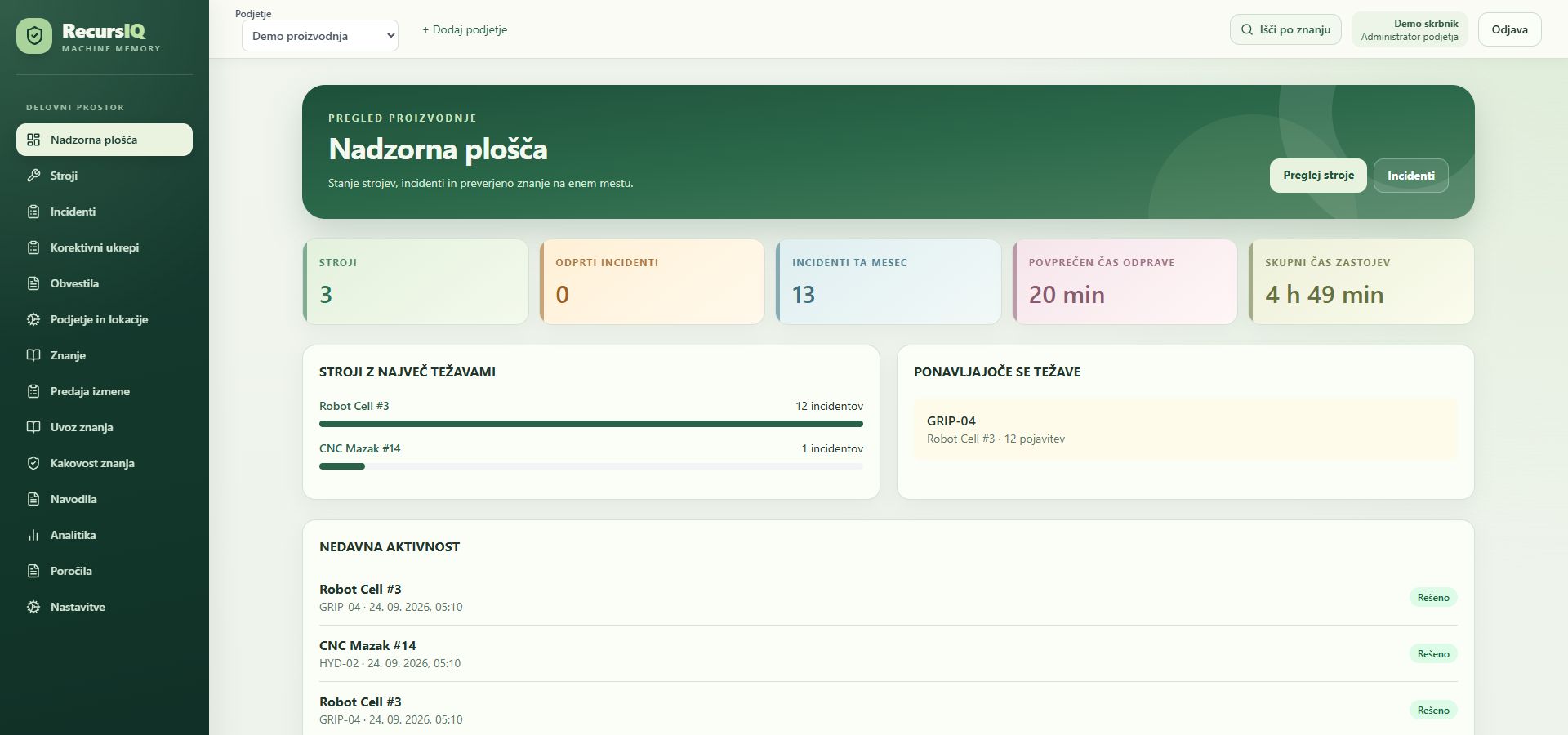This screenshot has width=1568, height=735.
Task: Click the Robot Cell #3 progress bar
Action: pos(591,424)
